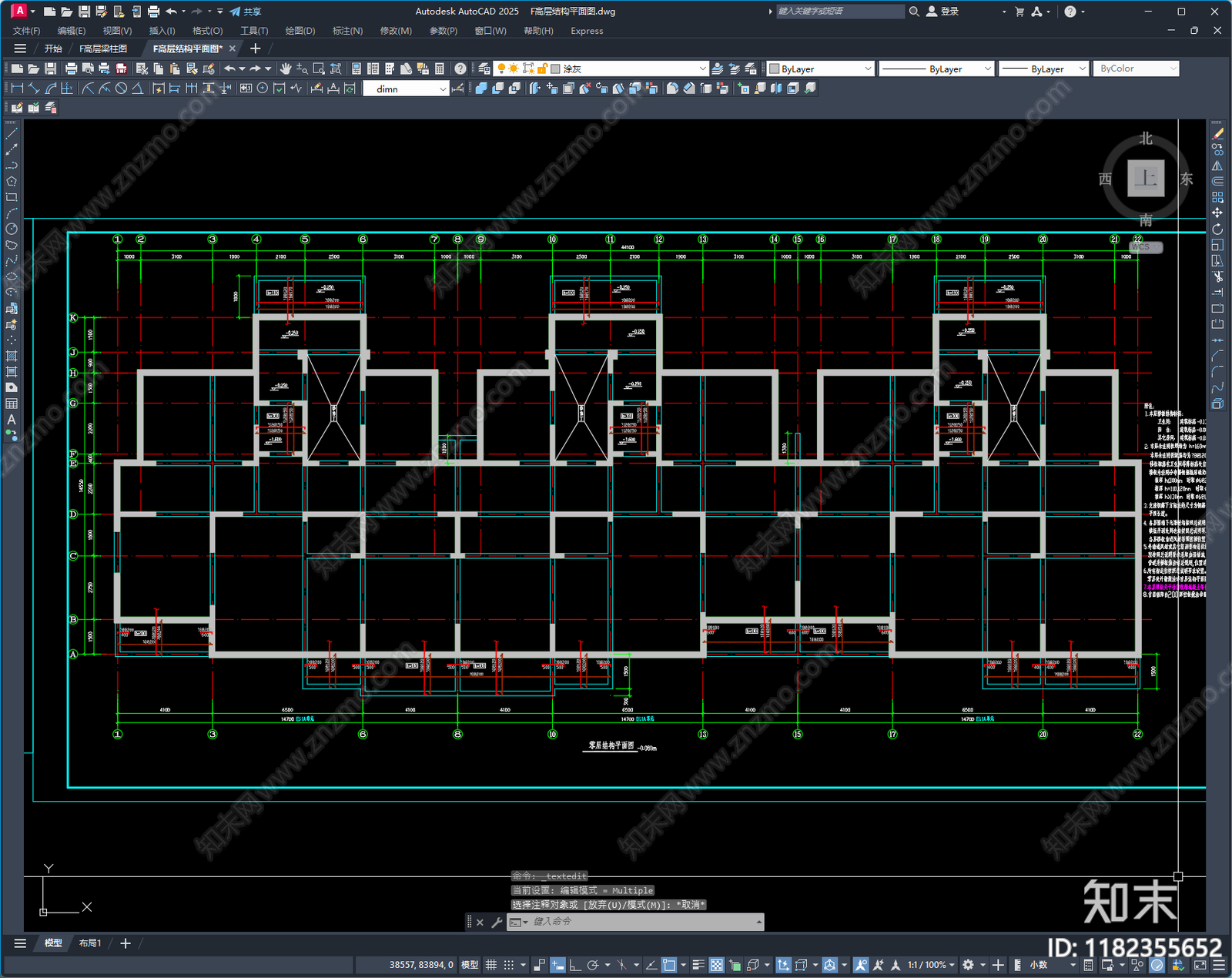Toggle the grid display in status bar
Image resolution: width=1232 pixels, height=978 pixels.
[x=490, y=965]
